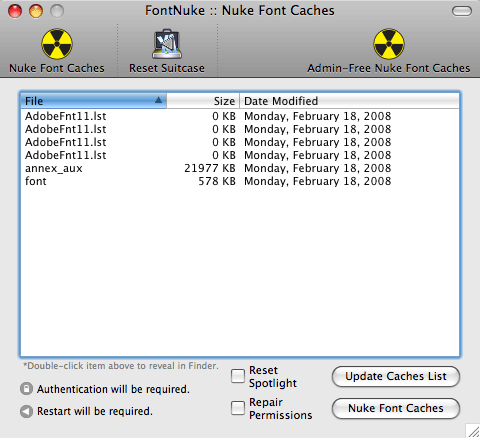The image size is (480, 438).
Task: Click the Nuke Font Caches toolbar radiation icon
Action: pyautogui.click(x=57, y=44)
